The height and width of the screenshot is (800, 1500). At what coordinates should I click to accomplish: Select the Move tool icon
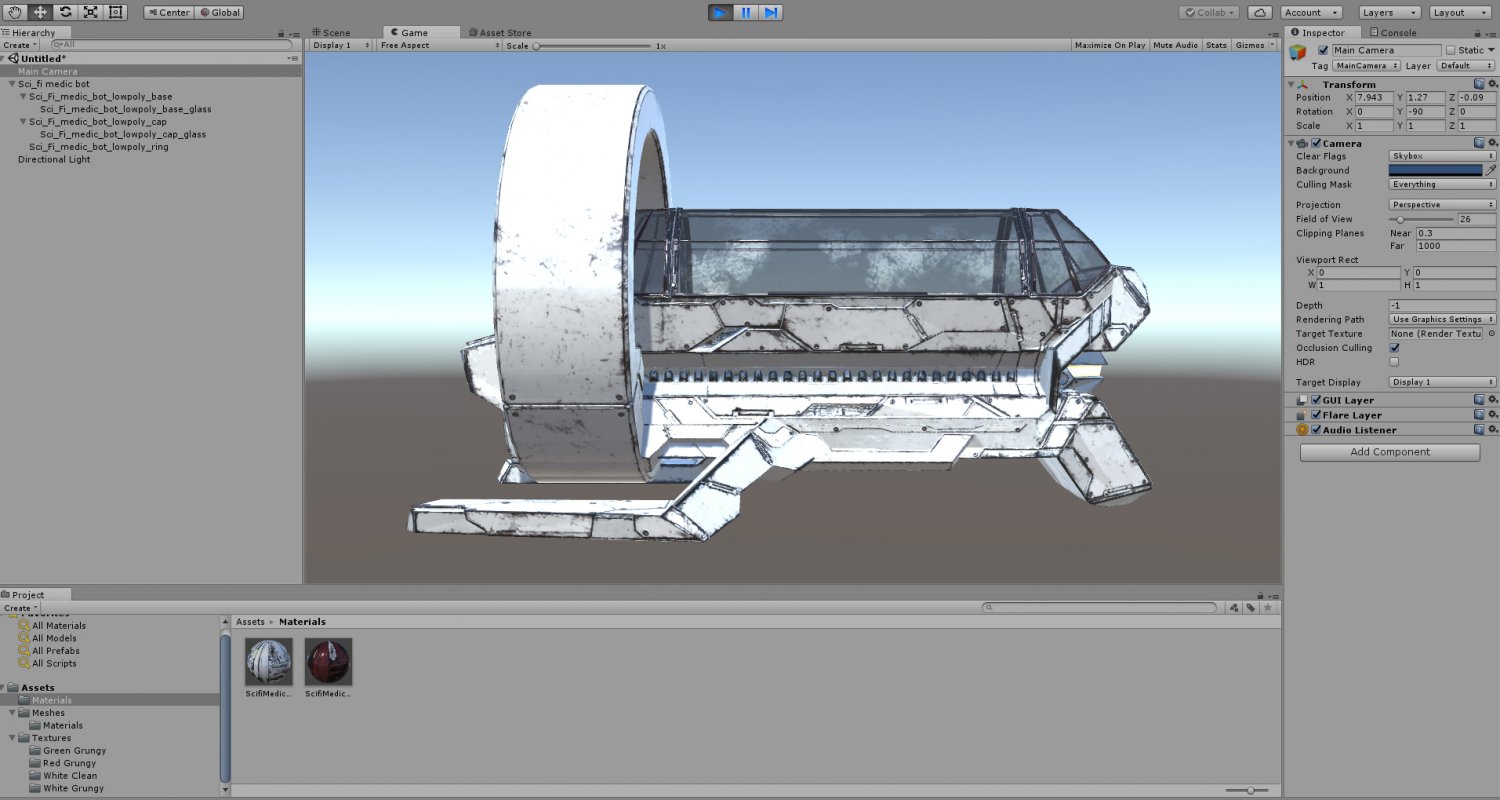tap(40, 12)
